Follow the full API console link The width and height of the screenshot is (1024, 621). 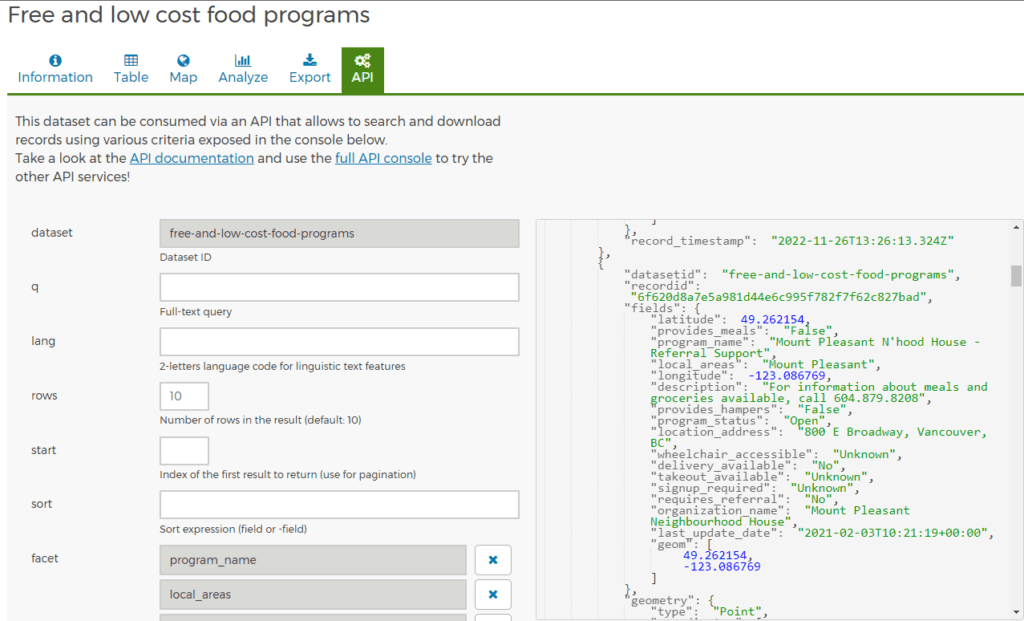point(383,158)
